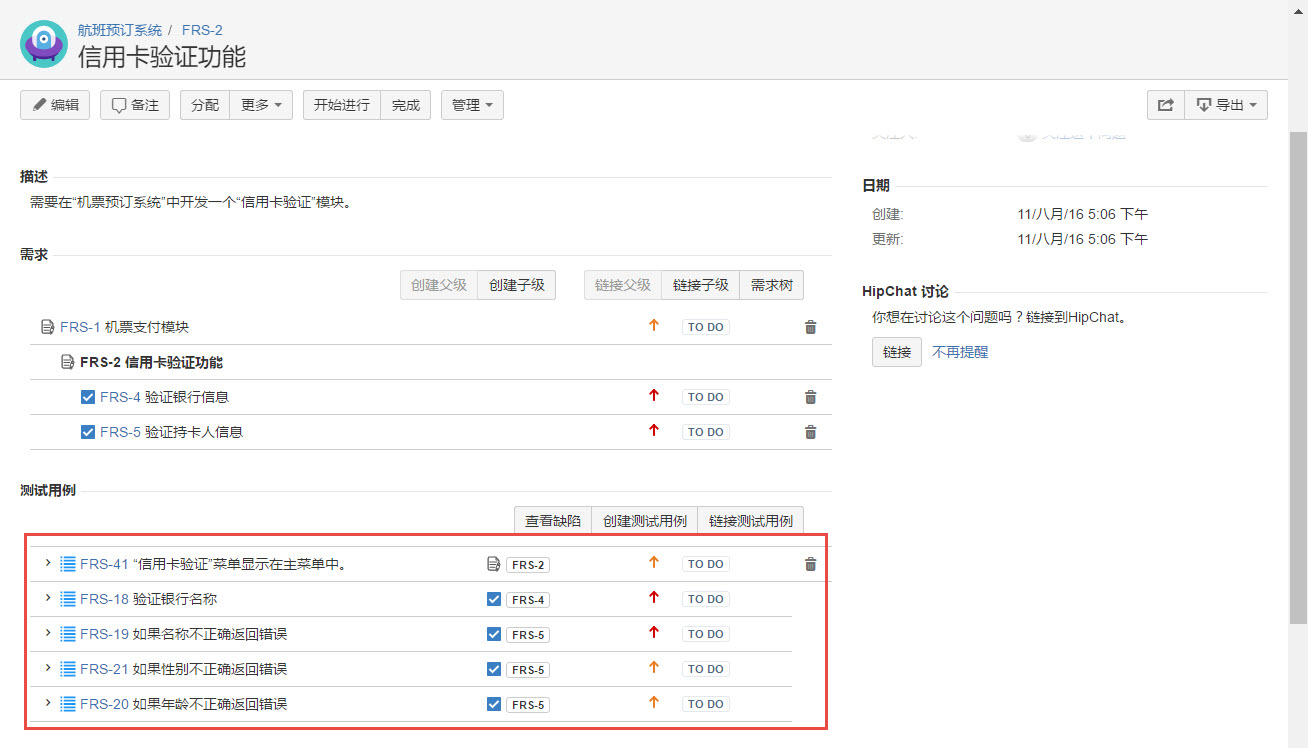Click HipChat 链接 button

tap(897, 352)
